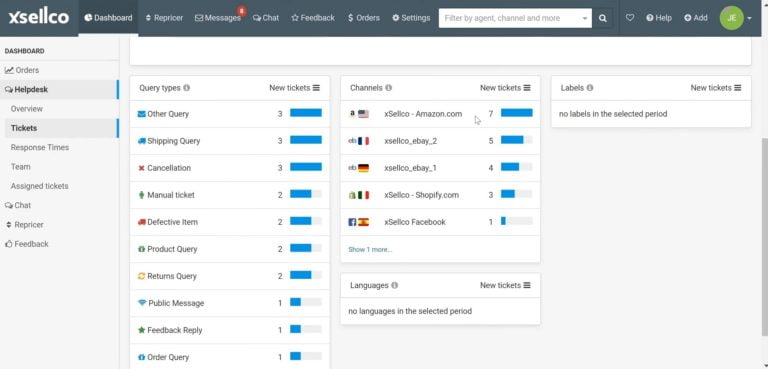Open the Repricer tab in top bar
768x369 pixels.
165,18
